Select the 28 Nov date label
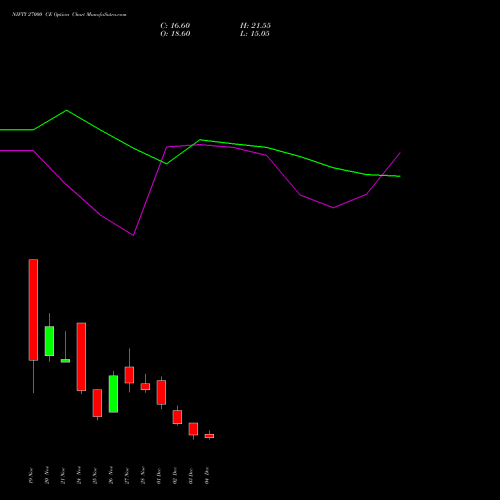Screen dimensions: 500x500 [143, 475]
